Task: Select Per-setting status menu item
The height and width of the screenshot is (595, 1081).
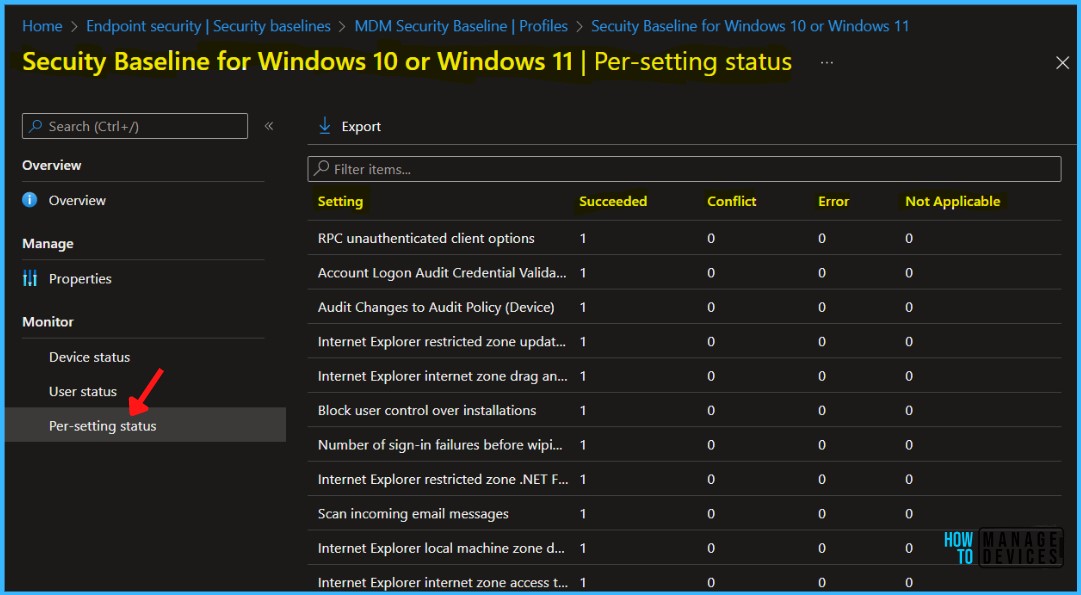Action: (x=145, y=425)
